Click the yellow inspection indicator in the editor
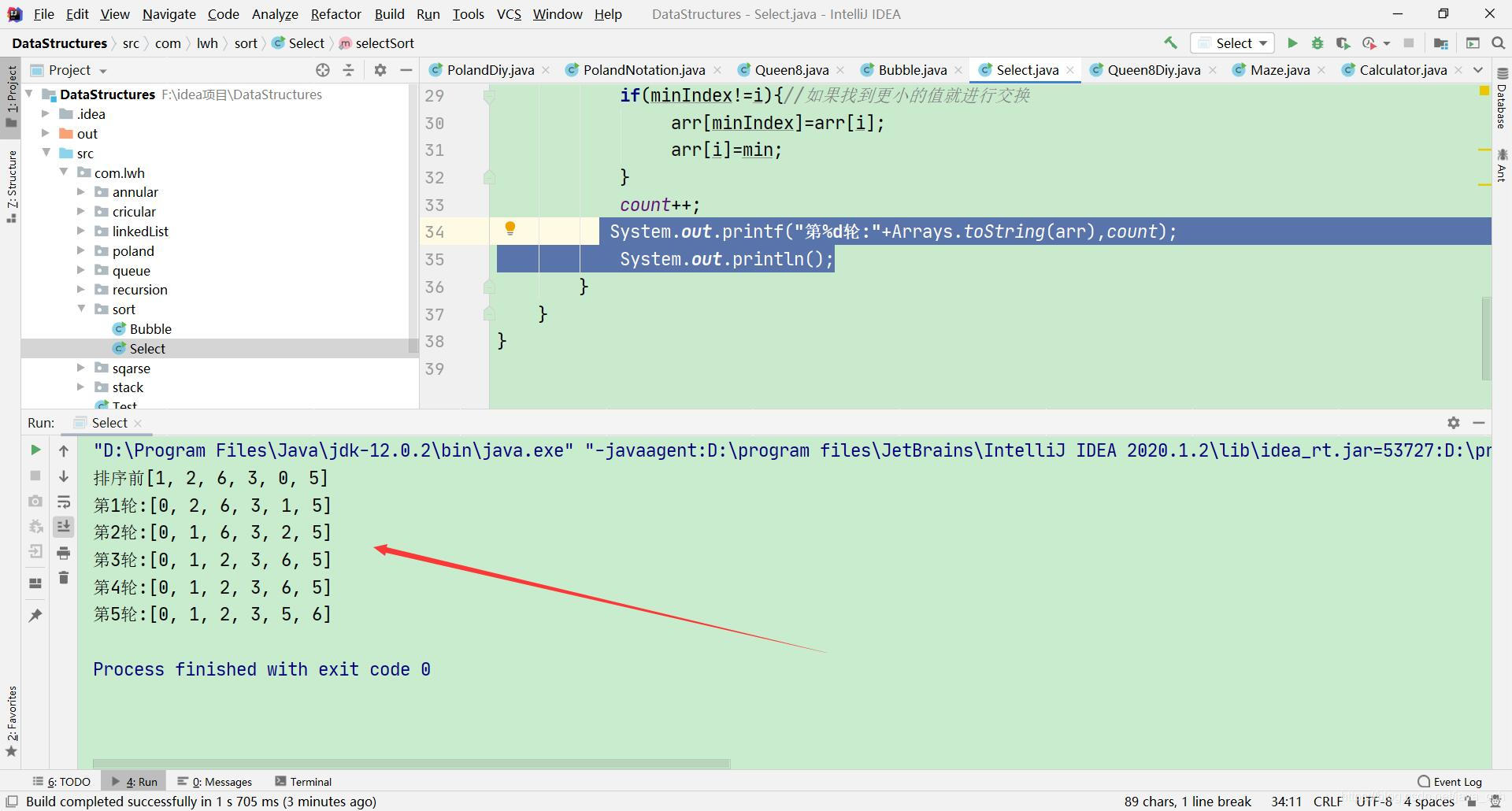The image size is (1512, 811). 1484,91
